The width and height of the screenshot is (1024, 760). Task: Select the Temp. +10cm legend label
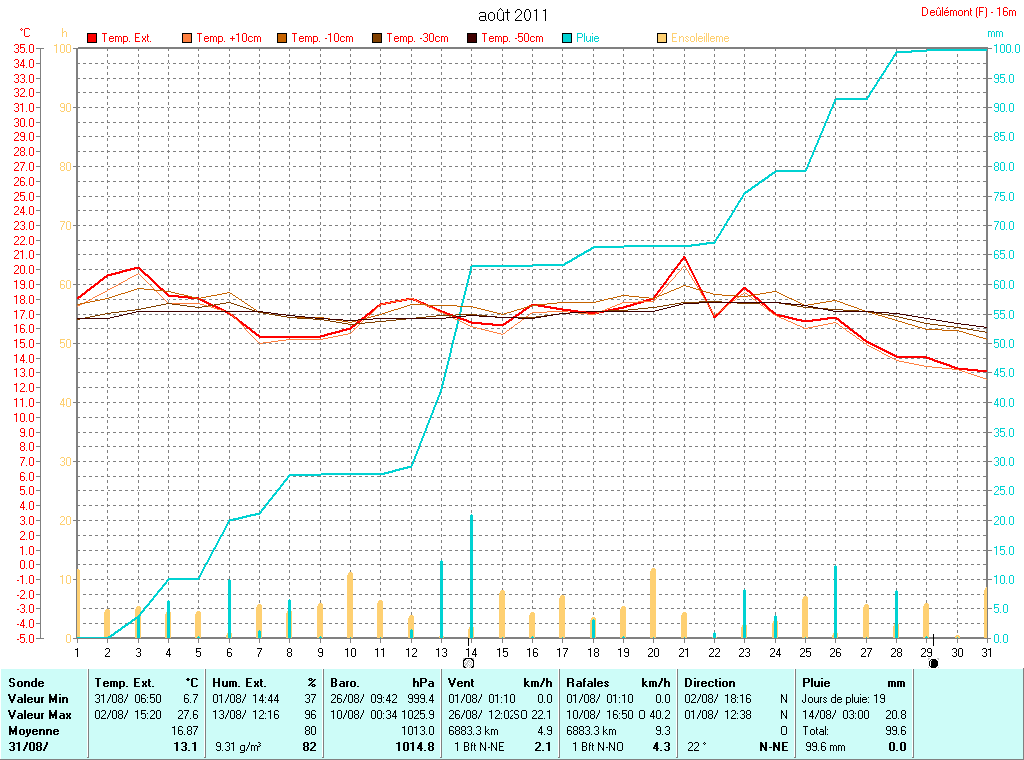(229, 38)
